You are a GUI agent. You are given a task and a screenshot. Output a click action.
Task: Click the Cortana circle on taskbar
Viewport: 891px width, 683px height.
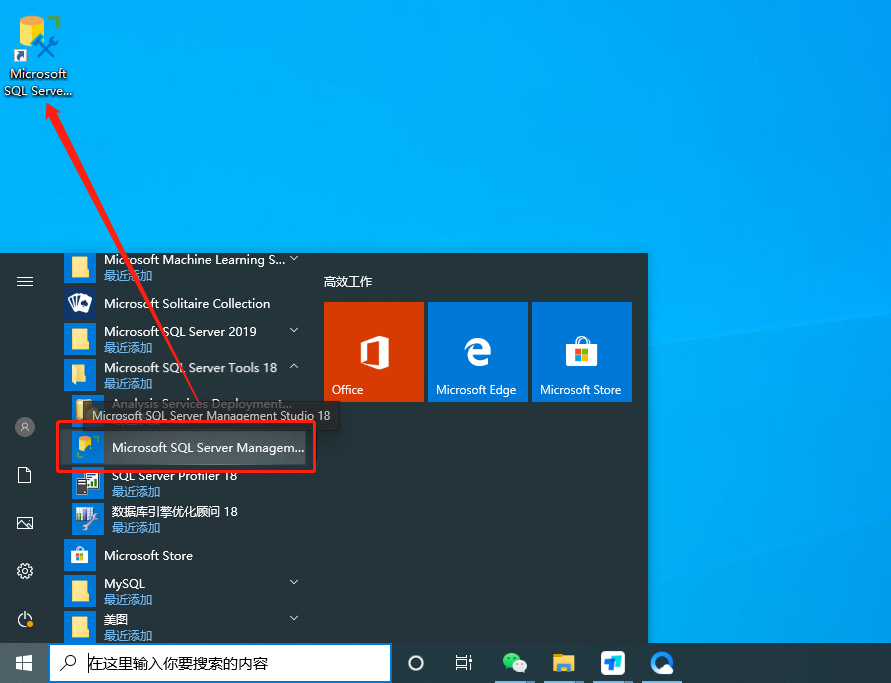(x=416, y=663)
